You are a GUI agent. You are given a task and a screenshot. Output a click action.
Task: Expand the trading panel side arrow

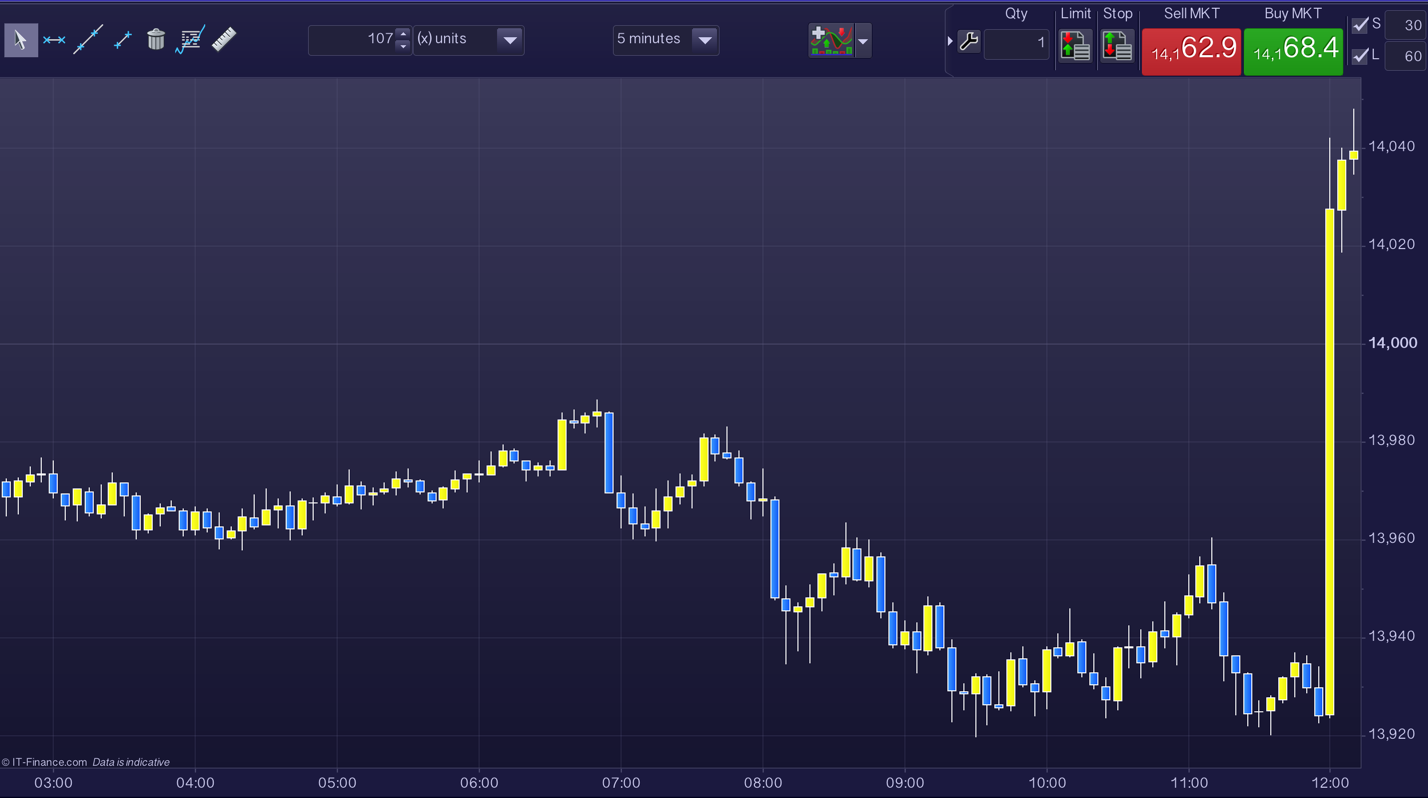(950, 42)
